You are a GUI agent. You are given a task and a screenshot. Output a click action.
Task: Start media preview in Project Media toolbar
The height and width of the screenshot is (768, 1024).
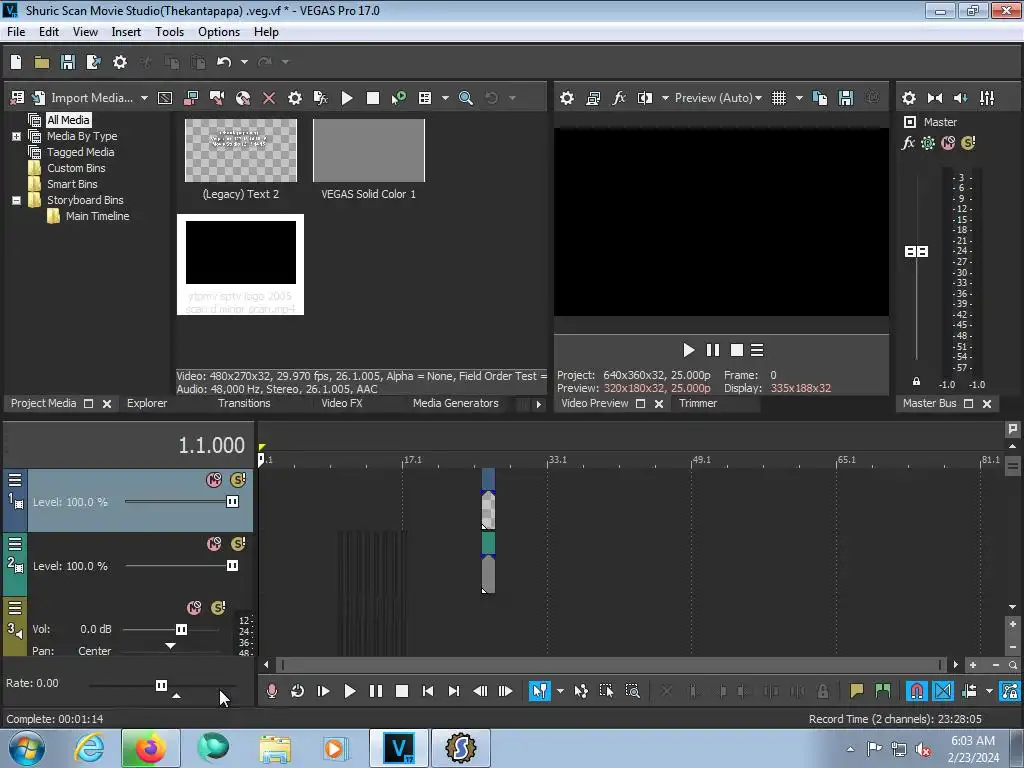tap(347, 98)
